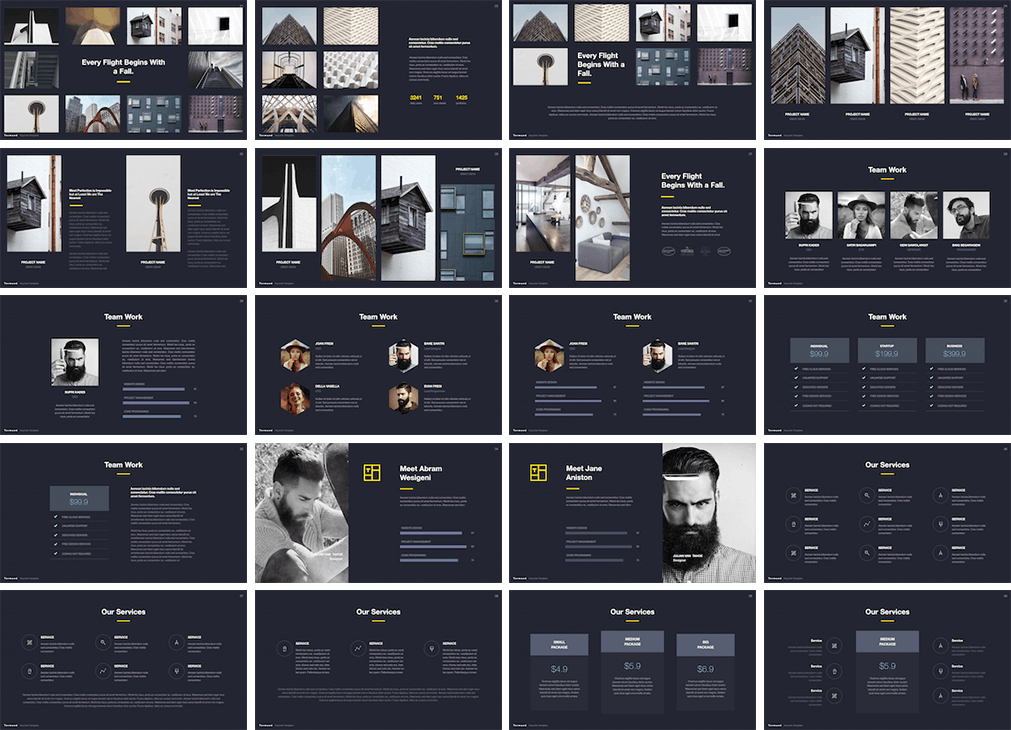Image resolution: width=1011 pixels, height=730 pixels.
Task: Select the trend-line chart icon in the three-column services slide
Action: tap(358, 649)
